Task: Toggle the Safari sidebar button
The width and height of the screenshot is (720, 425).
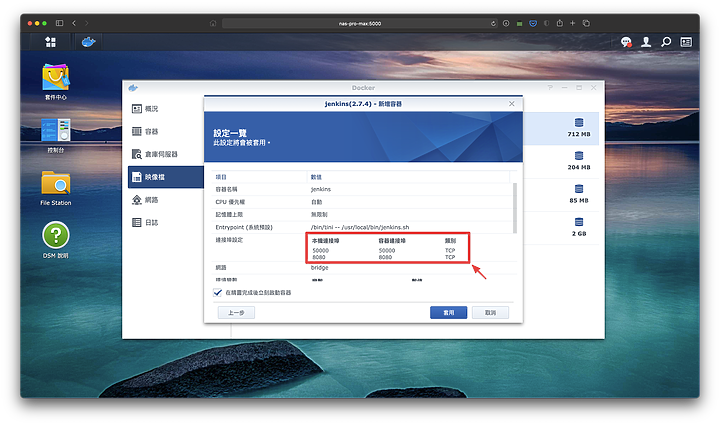Action: click(59, 23)
